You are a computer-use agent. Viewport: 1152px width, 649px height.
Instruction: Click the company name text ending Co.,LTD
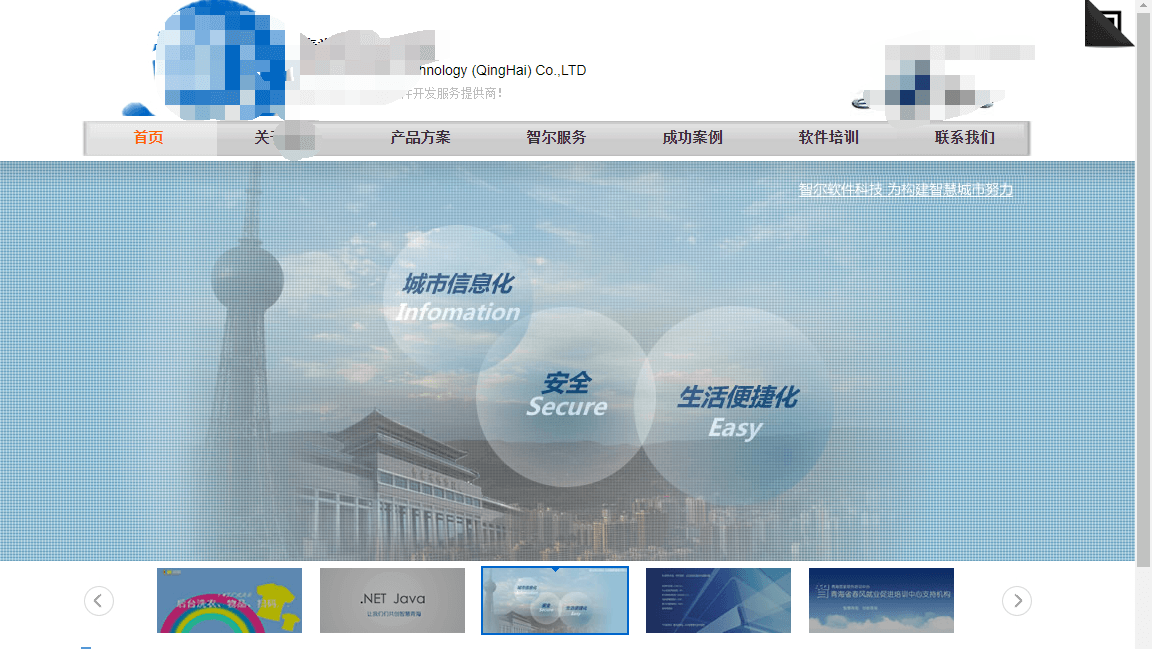[x=500, y=71]
